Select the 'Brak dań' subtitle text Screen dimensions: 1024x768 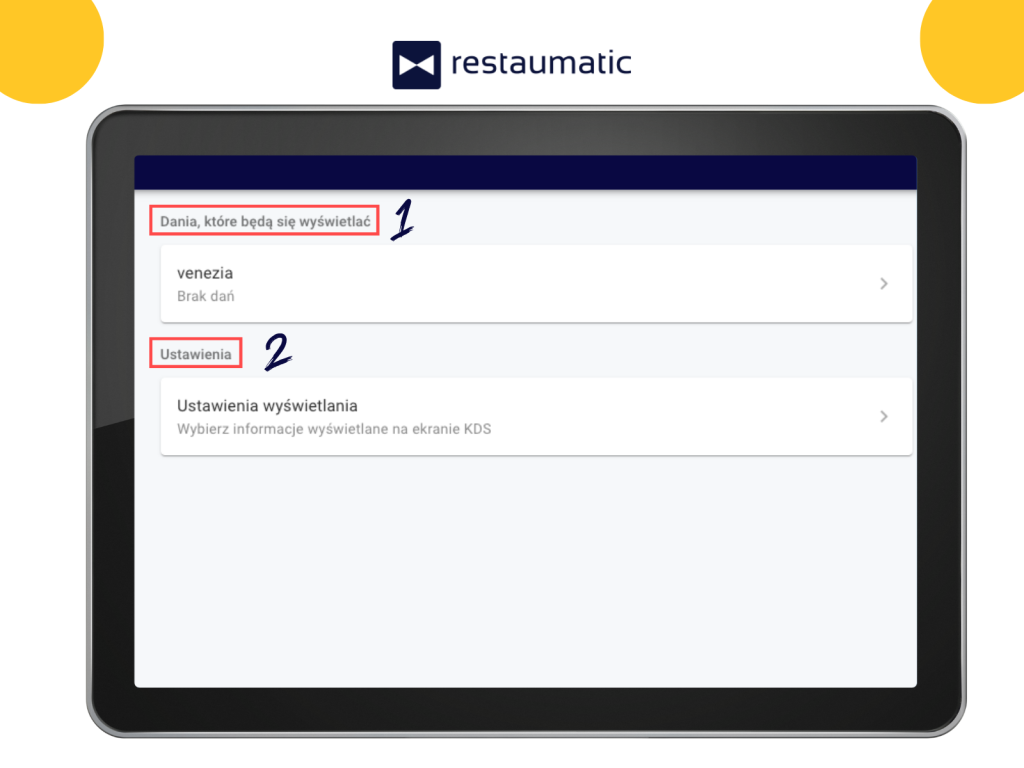[x=206, y=296]
